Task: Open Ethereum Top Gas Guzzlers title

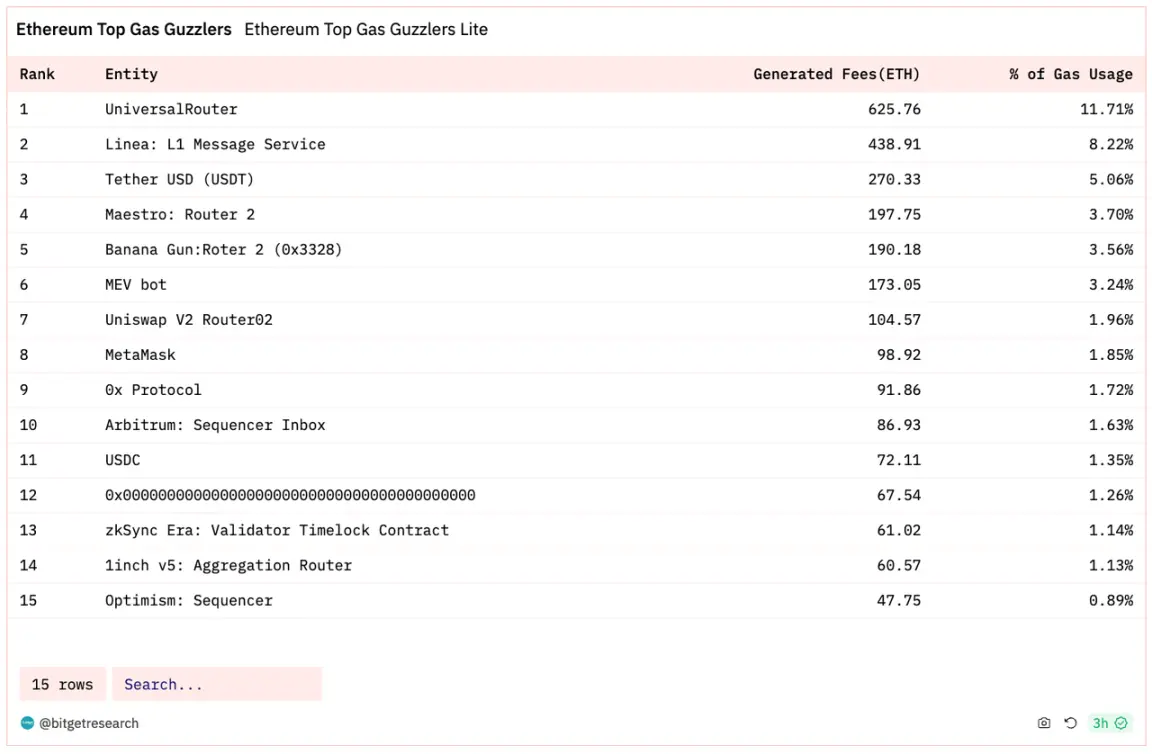Action: pyautogui.click(x=124, y=30)
